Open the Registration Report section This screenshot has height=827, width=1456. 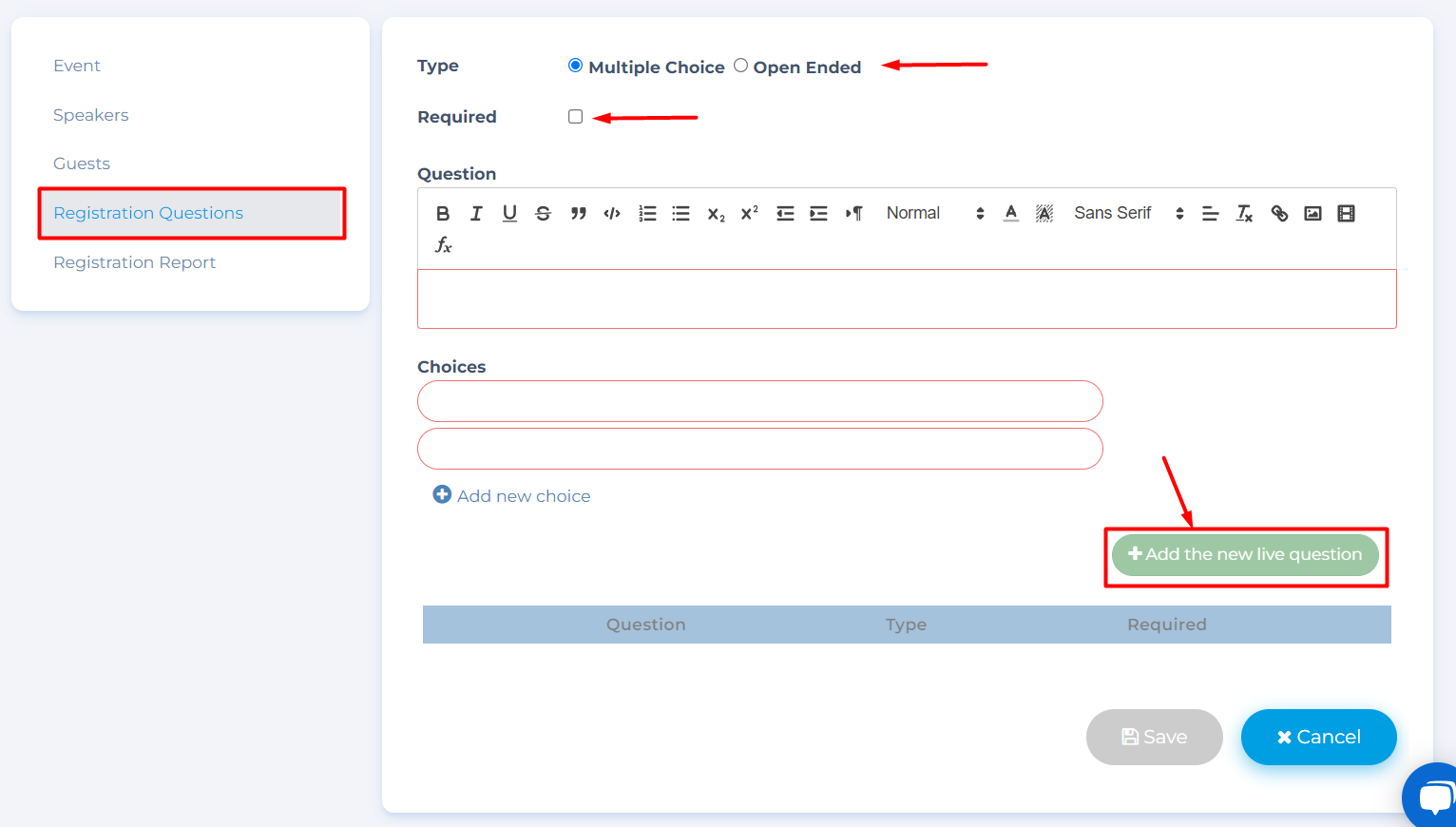click(134, 262)
